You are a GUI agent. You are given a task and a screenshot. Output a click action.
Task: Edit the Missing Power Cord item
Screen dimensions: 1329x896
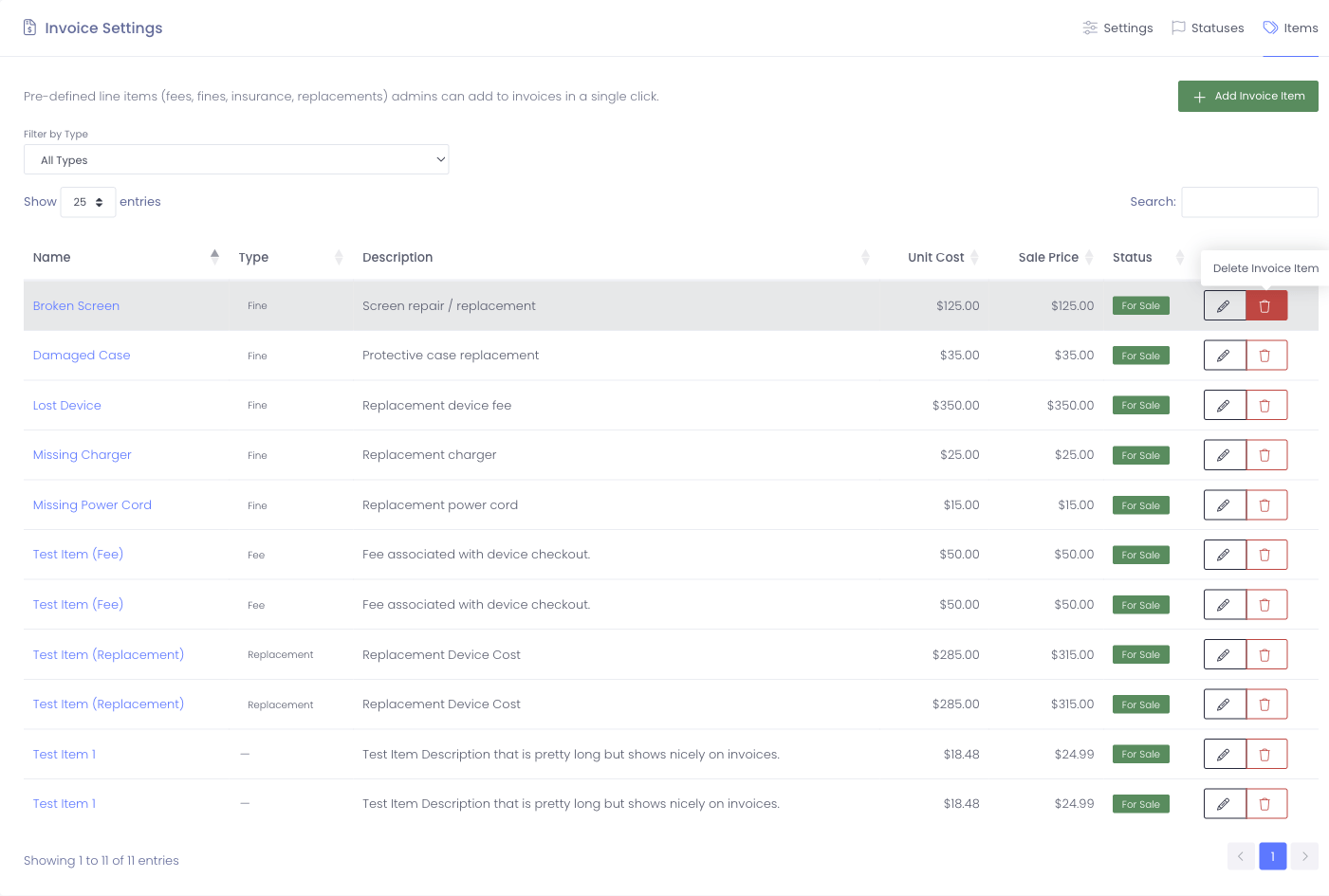[1225, 505]
